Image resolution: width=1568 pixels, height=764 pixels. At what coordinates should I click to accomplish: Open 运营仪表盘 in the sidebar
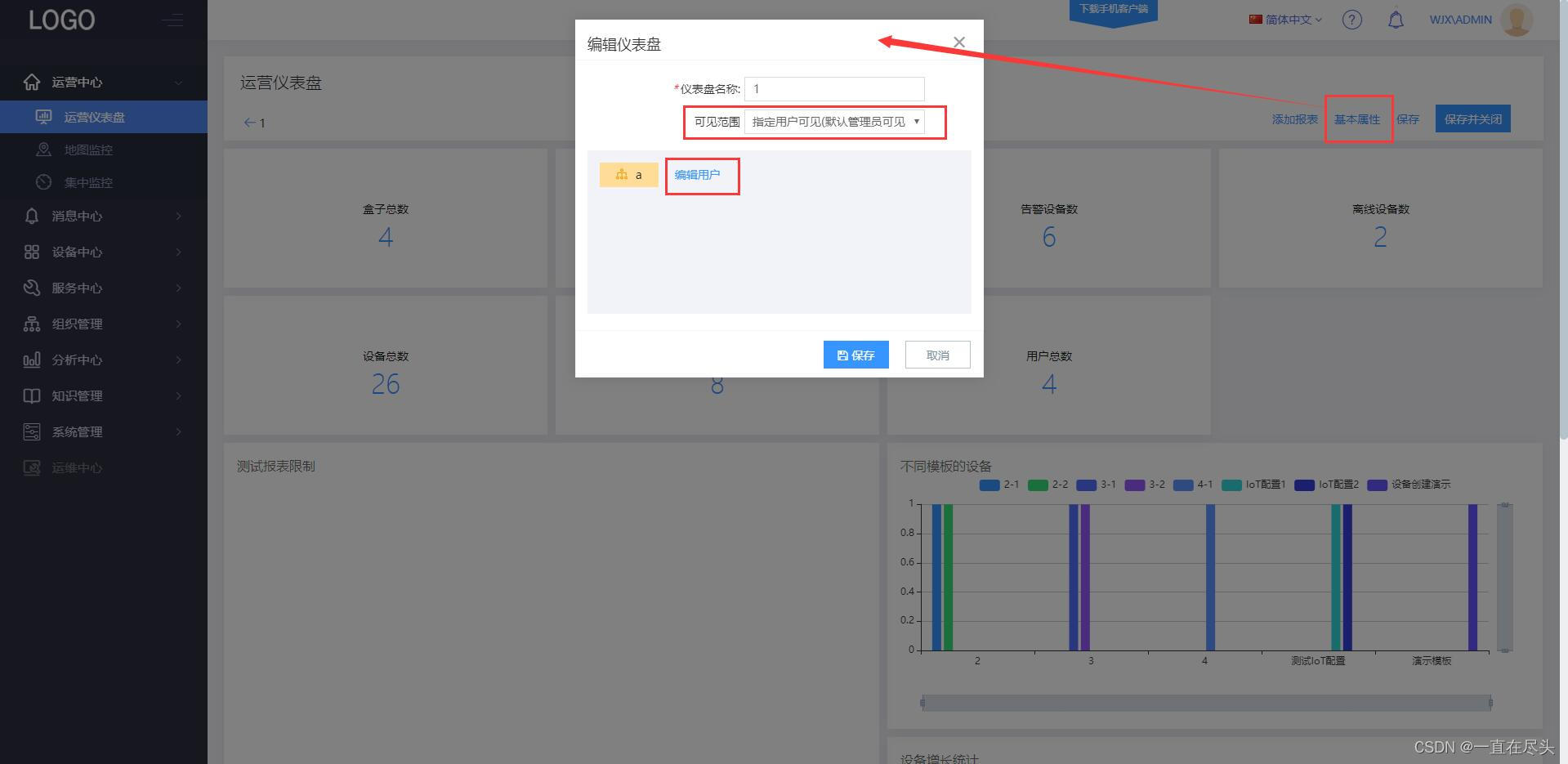[104, 117]
